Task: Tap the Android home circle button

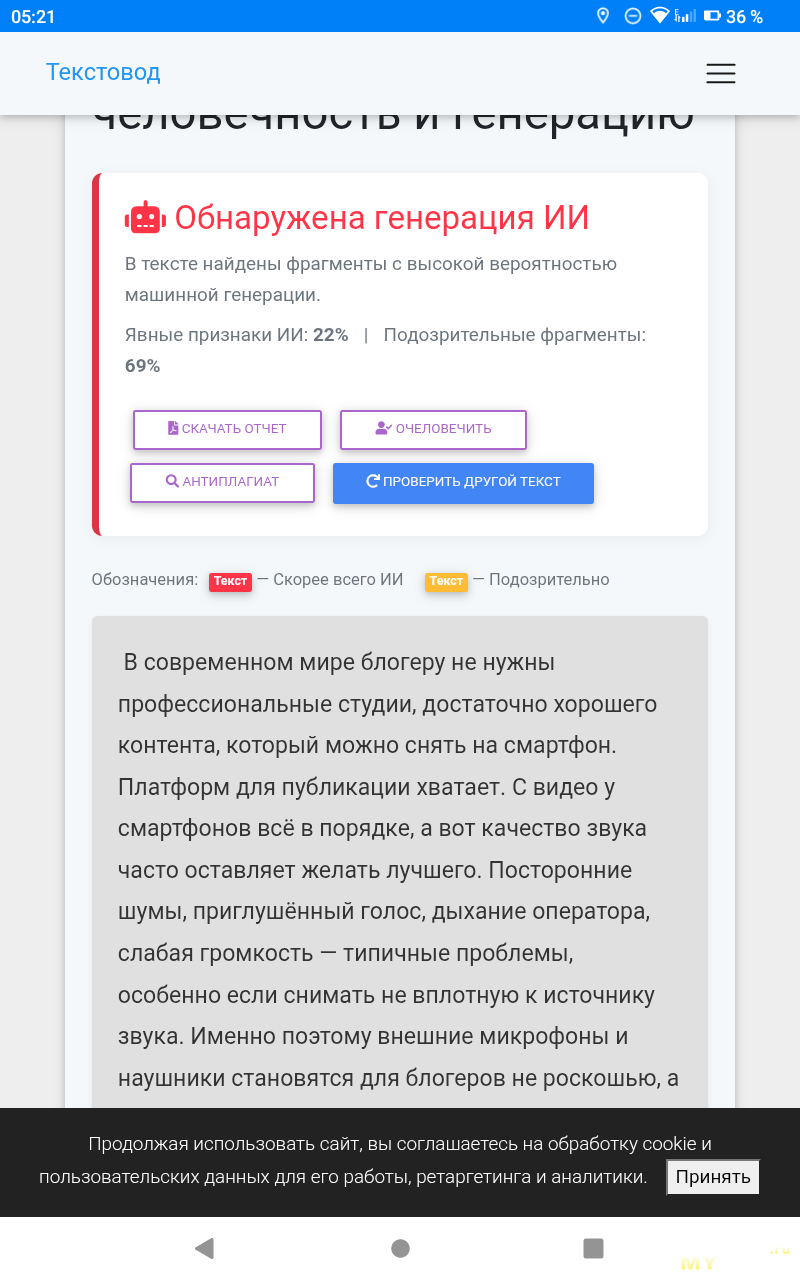Action: tap(400, 1247)
